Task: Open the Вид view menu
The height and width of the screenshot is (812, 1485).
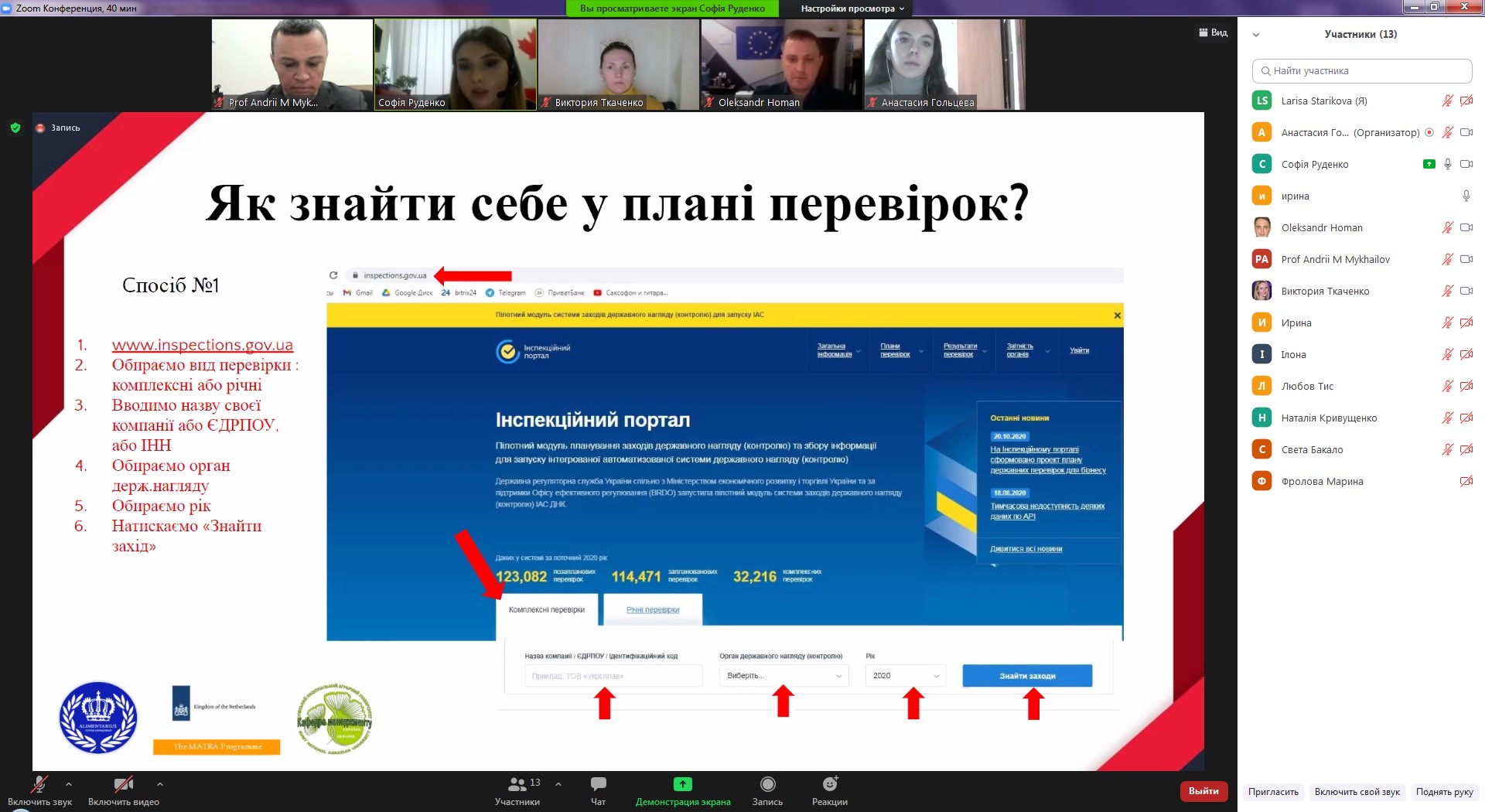Action: (x=1213, y=32)
